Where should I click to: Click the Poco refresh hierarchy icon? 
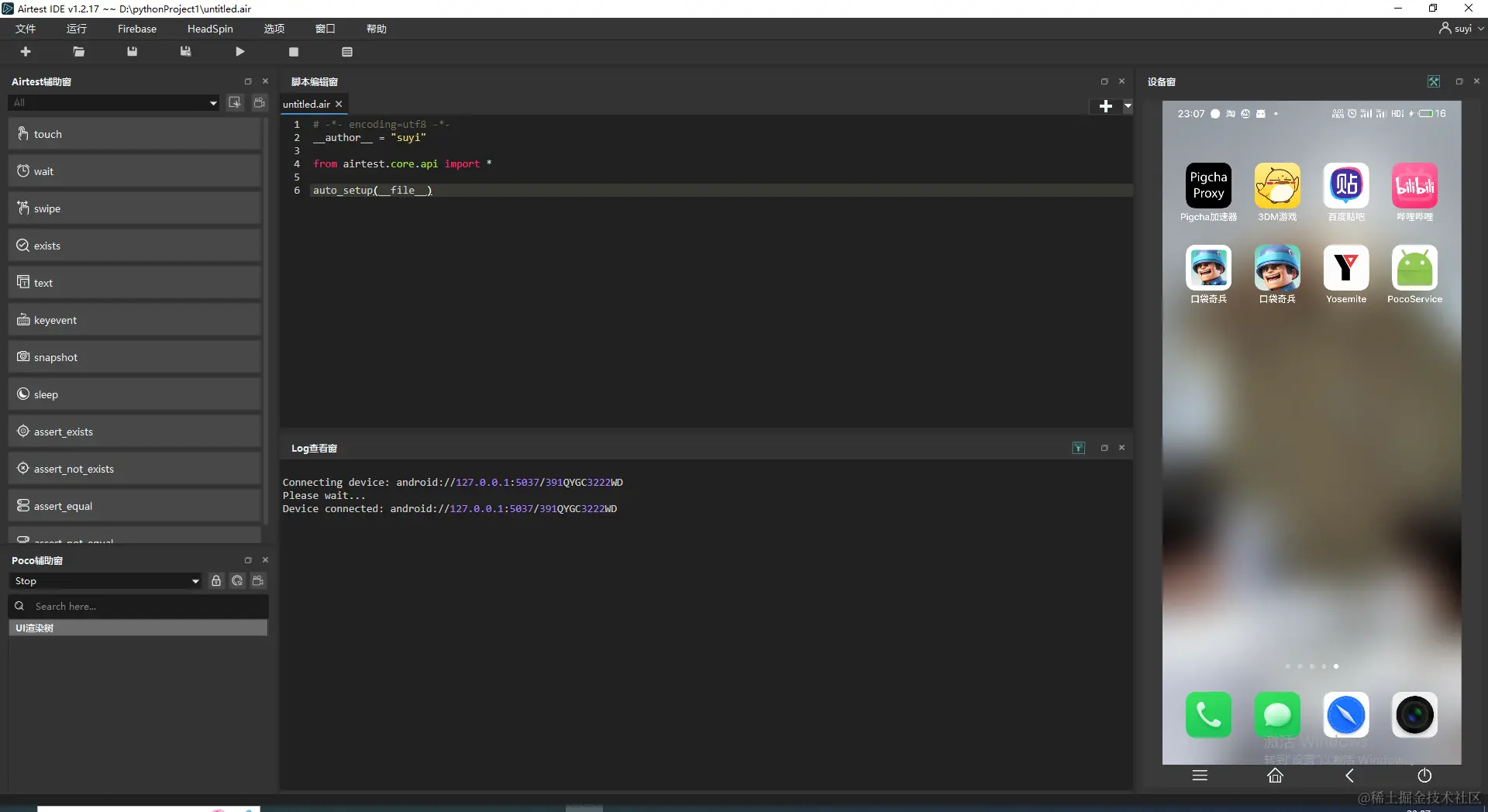pyautogui.click(x=237, y=581)
